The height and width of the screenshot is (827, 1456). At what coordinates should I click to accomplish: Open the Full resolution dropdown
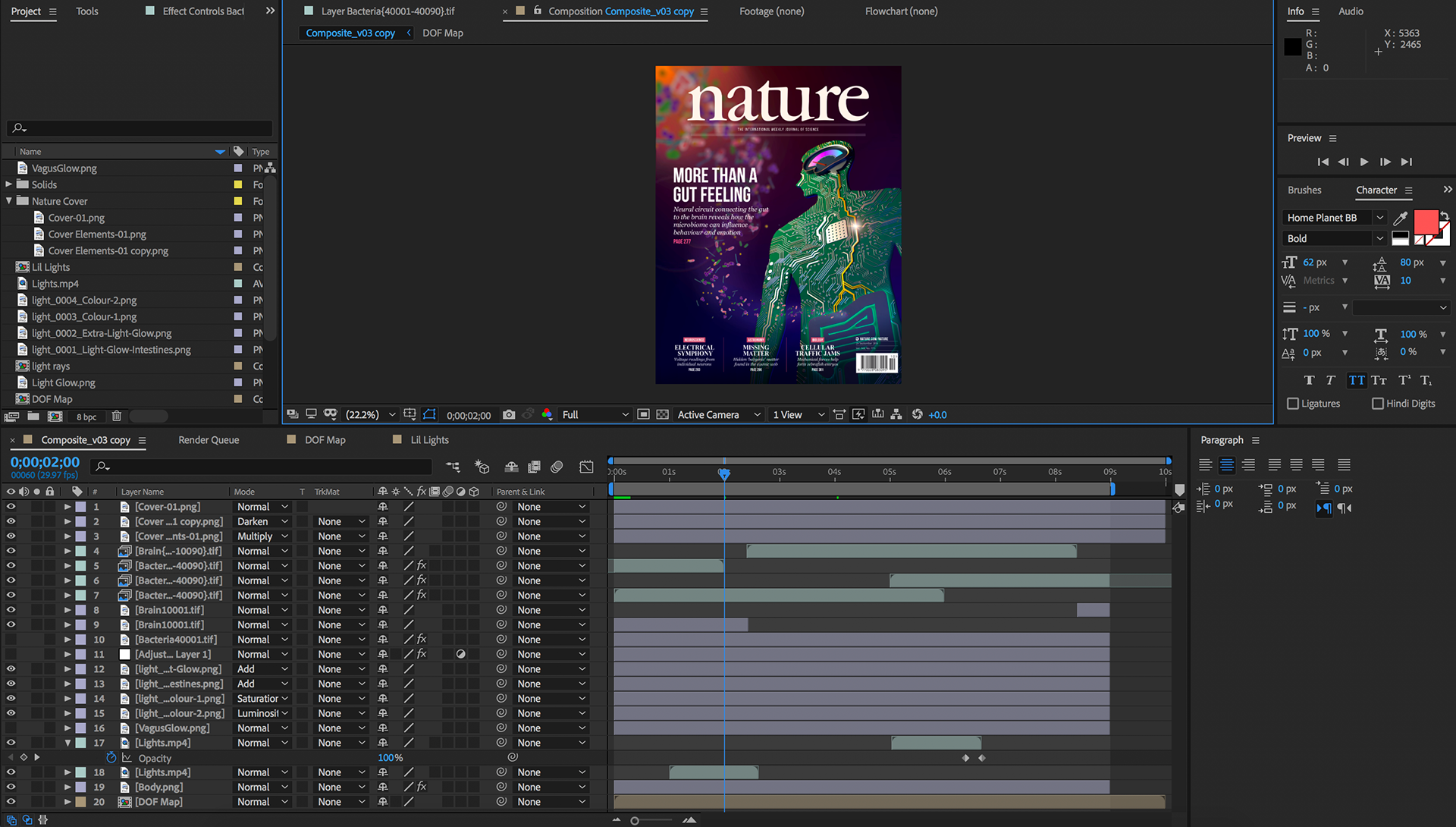point(595,414)
